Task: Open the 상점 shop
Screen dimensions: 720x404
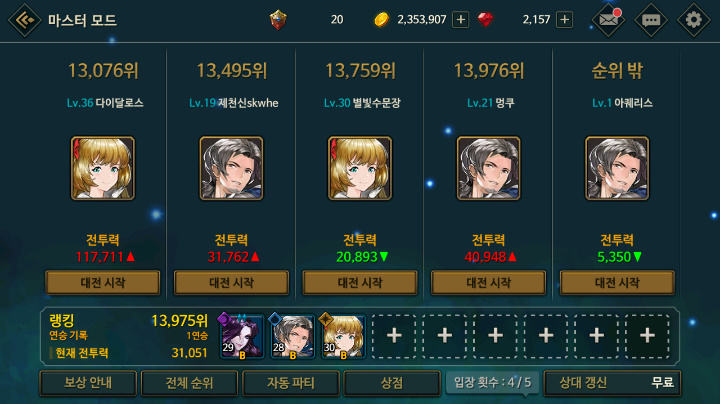Action: click(392, 383)
